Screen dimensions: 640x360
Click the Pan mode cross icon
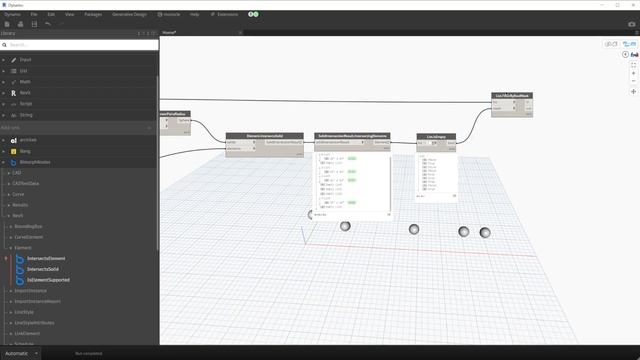[633, 91]
